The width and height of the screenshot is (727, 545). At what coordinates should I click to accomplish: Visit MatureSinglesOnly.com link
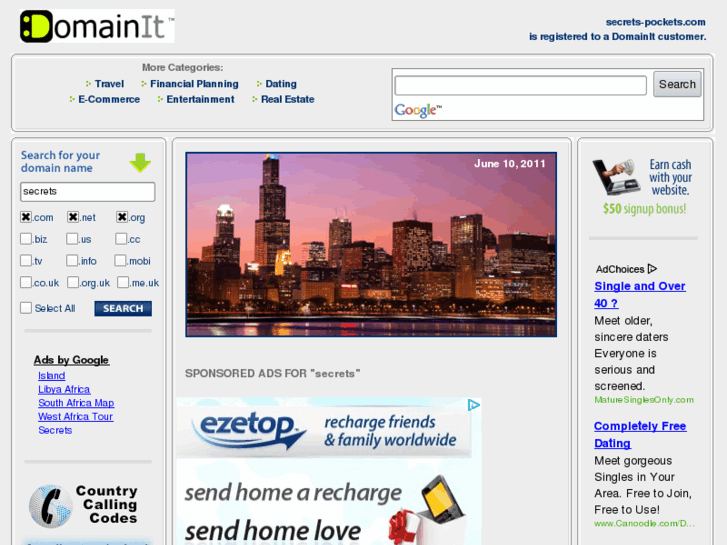pos(644,400)
